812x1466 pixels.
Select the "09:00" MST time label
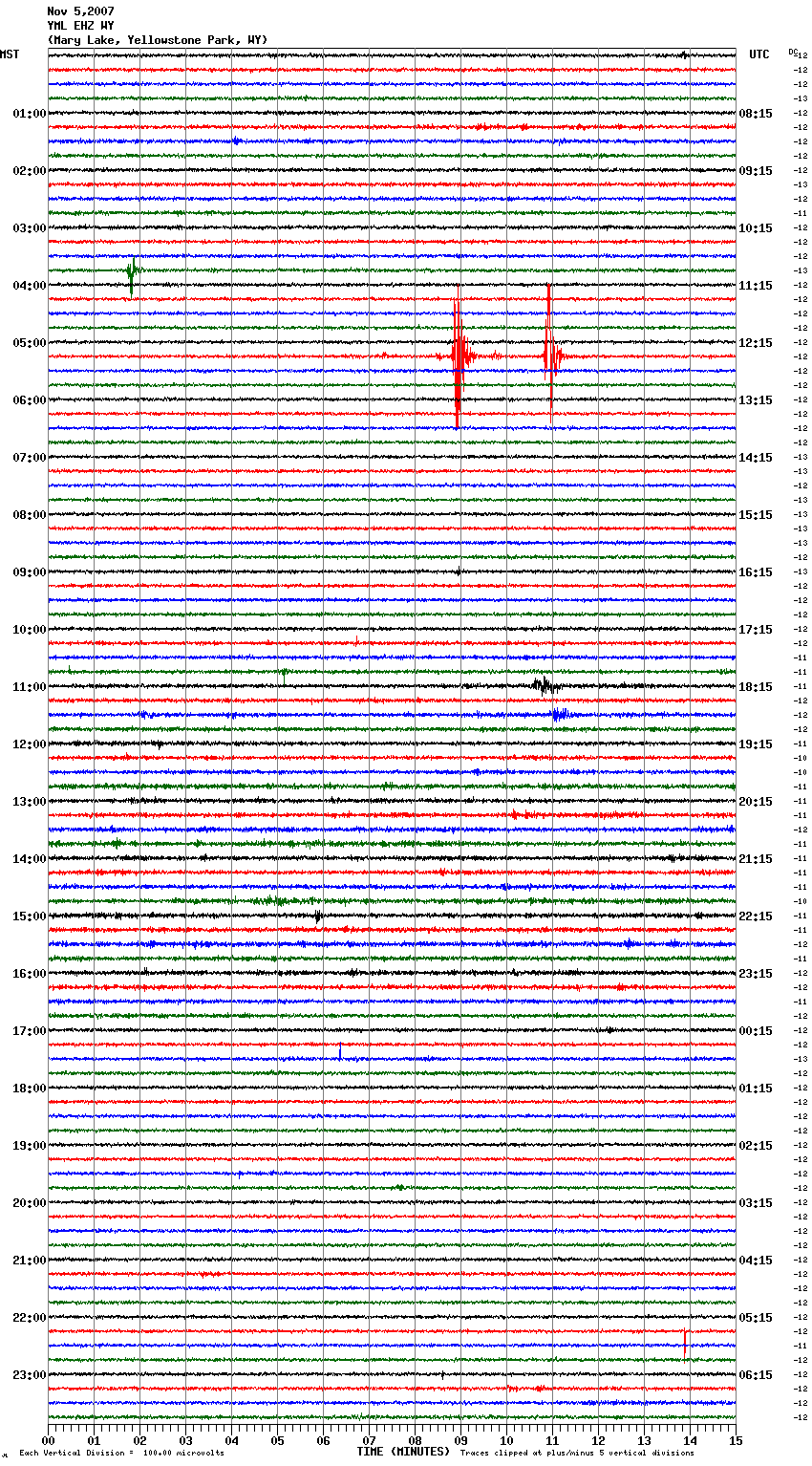coord(30,572)
